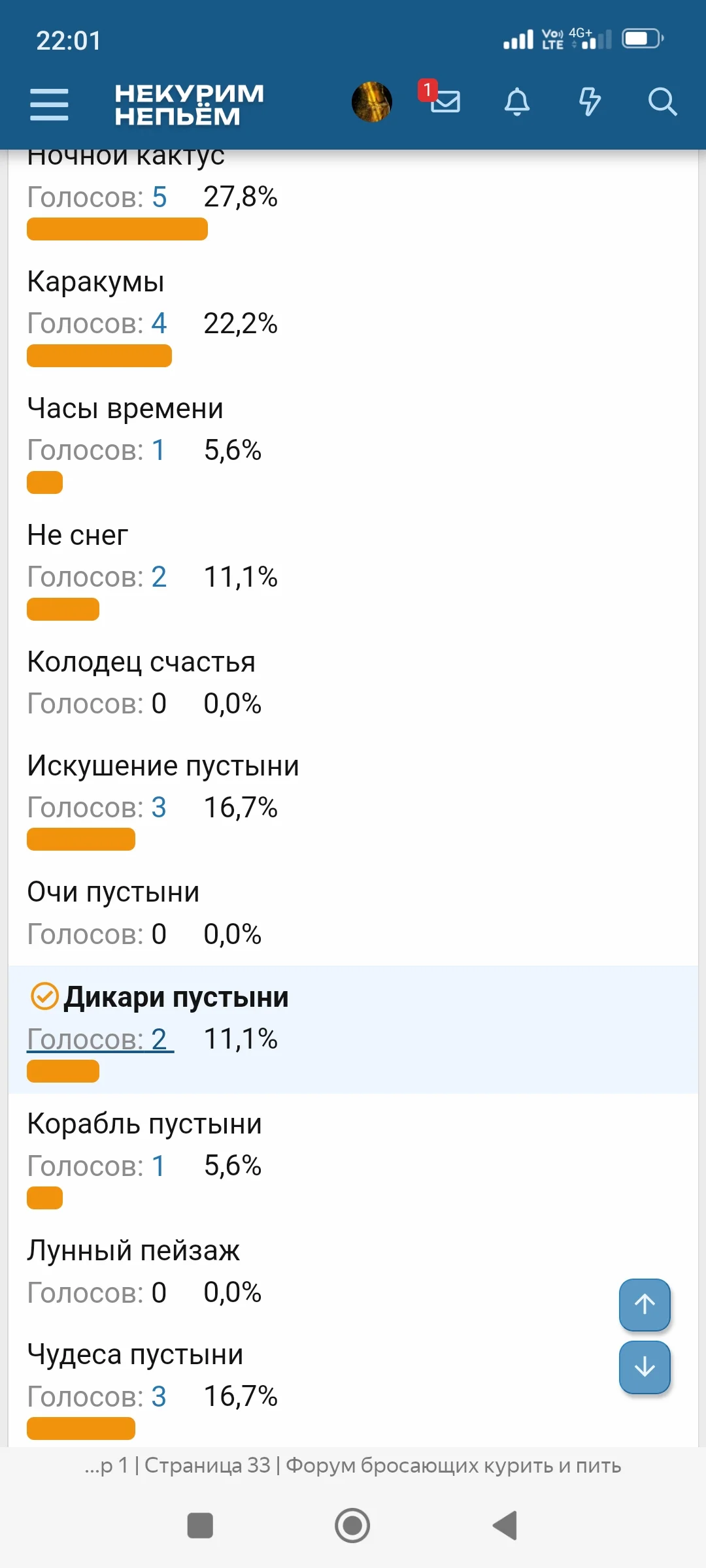Open voters list via "Голосов: 2" under Дикари пустыни
The image size is (706, 1568).
click(96, 1039)
